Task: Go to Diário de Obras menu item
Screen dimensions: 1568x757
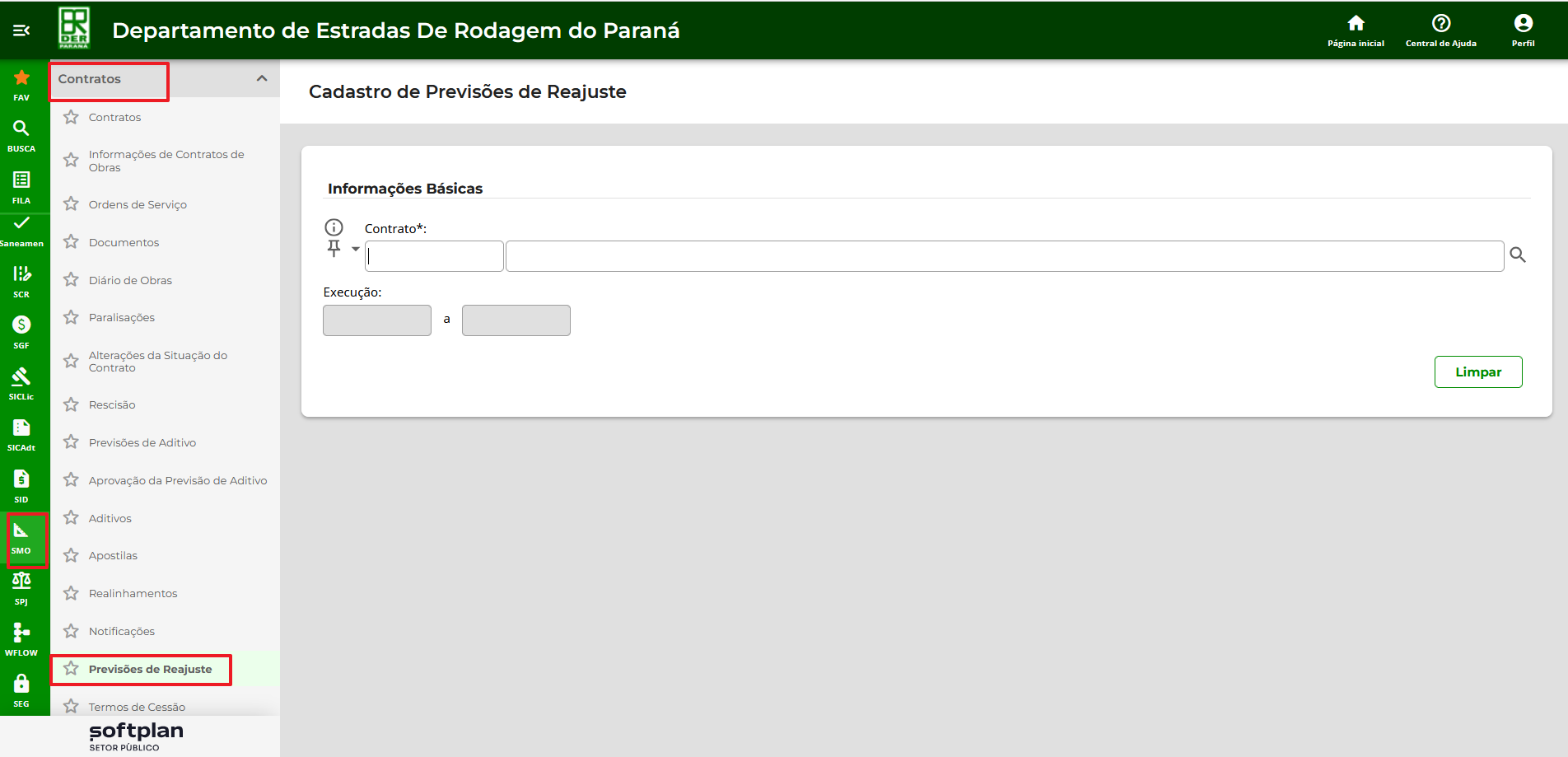Action: (x=130, y=281)
